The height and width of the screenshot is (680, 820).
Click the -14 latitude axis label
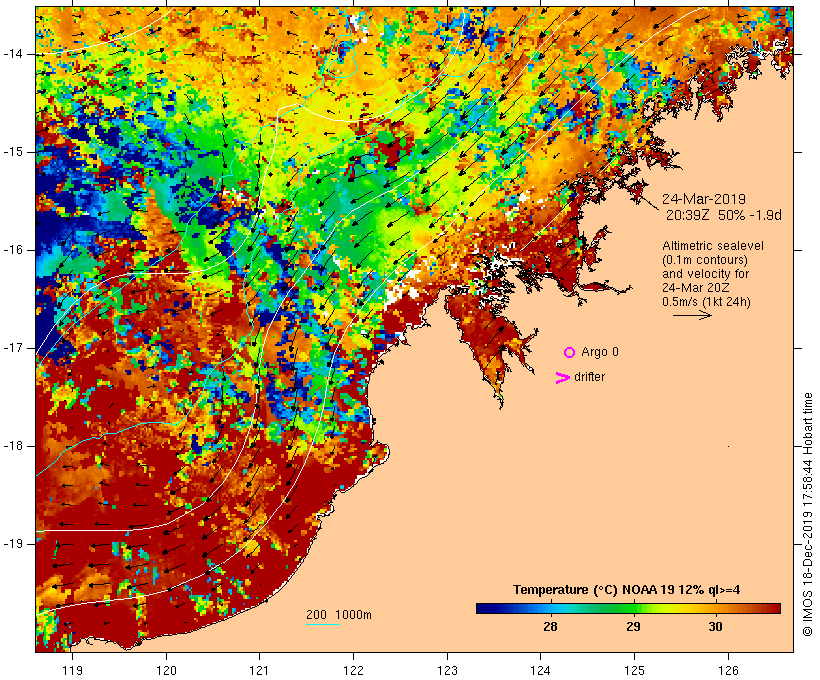13,54
